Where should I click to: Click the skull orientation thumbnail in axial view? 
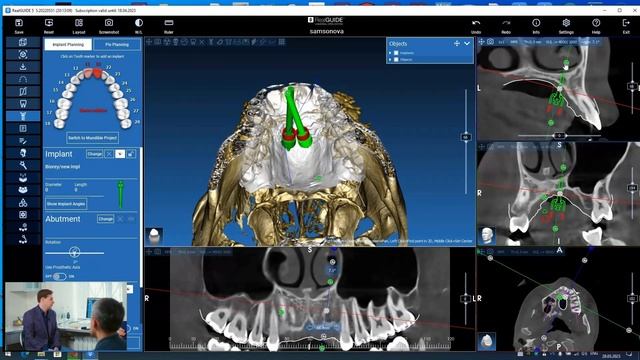487,341
